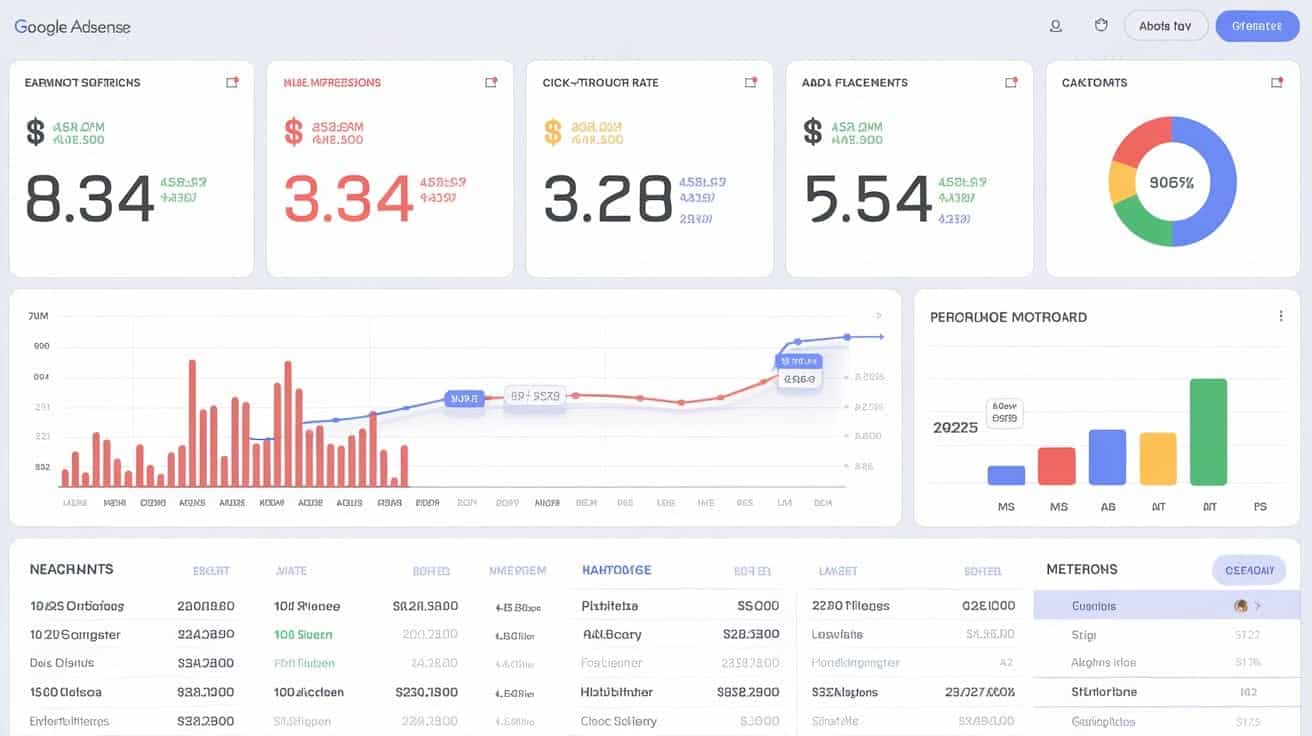Click the 'Hlstubitnher' row entry
Viewport: 1312px width, 736px height.
pos(616,692)
